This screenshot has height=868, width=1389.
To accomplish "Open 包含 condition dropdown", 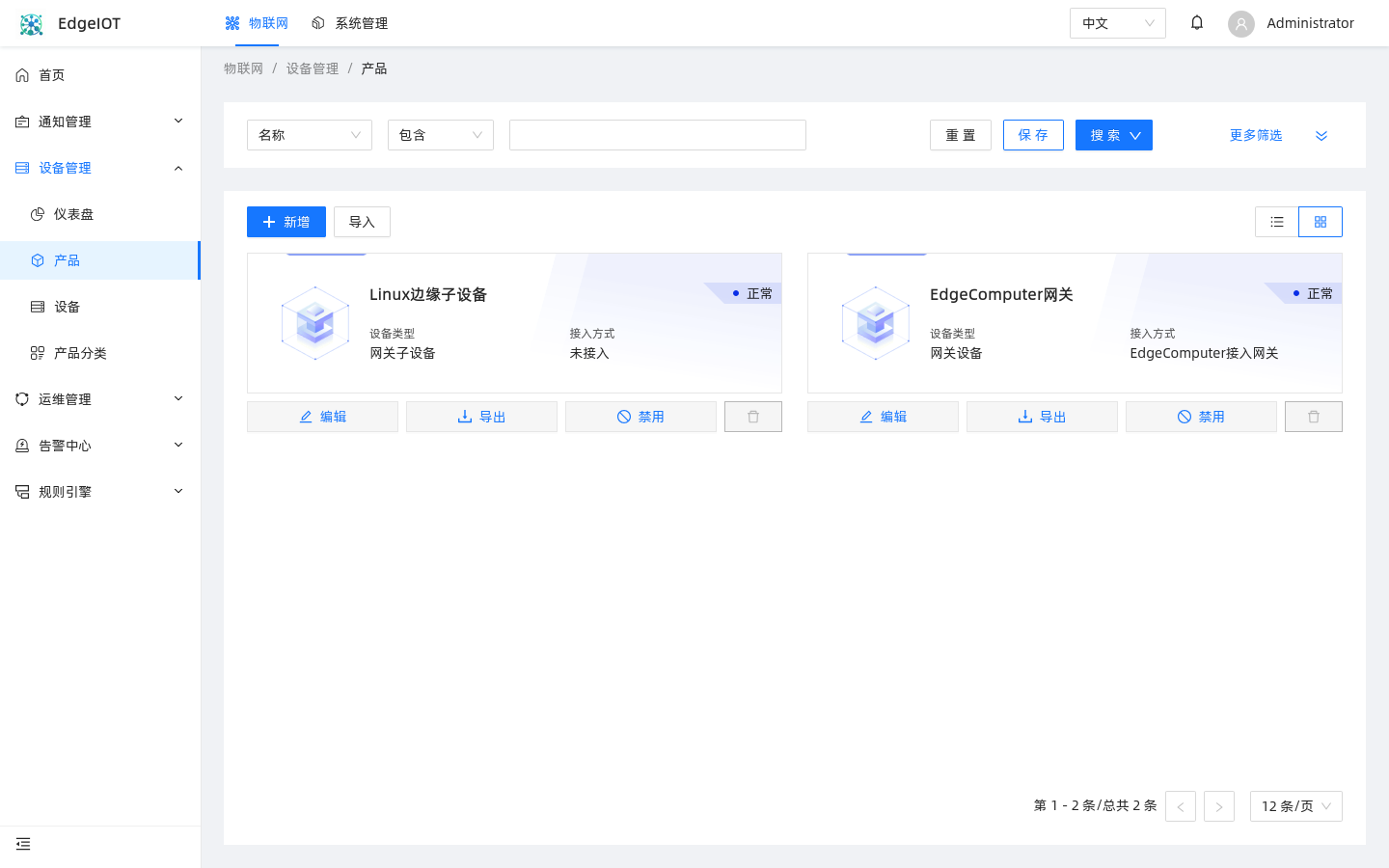I will (441, 135).
